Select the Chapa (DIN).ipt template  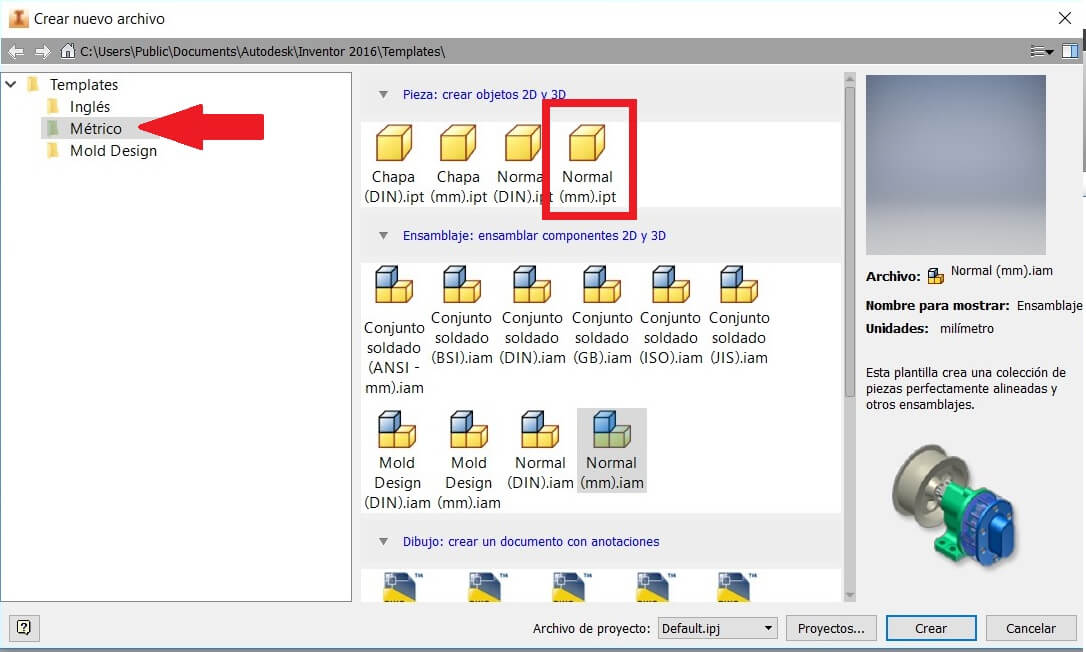[x=393, y=164]
